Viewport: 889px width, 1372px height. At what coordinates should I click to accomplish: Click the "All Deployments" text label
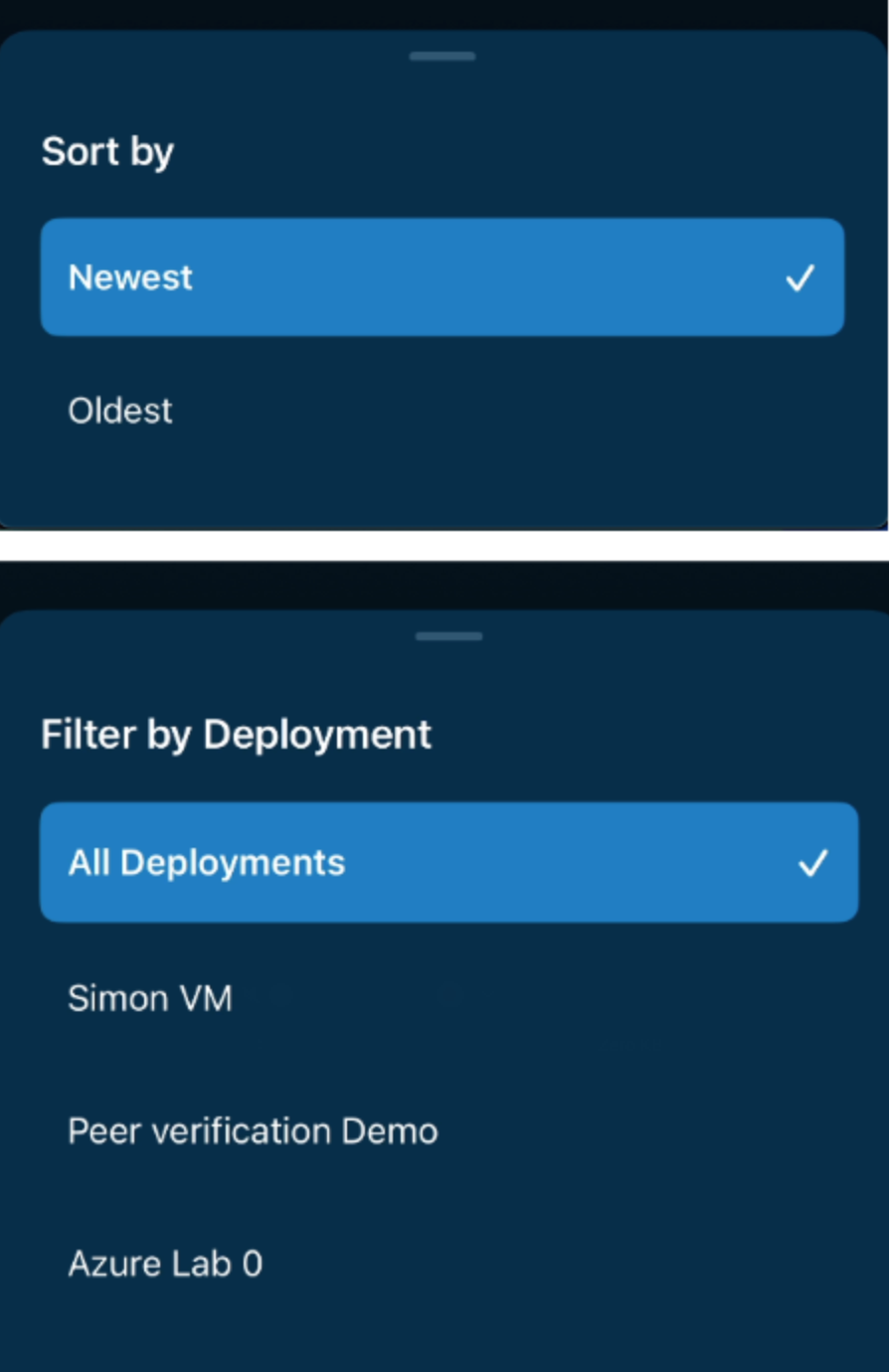207,863
